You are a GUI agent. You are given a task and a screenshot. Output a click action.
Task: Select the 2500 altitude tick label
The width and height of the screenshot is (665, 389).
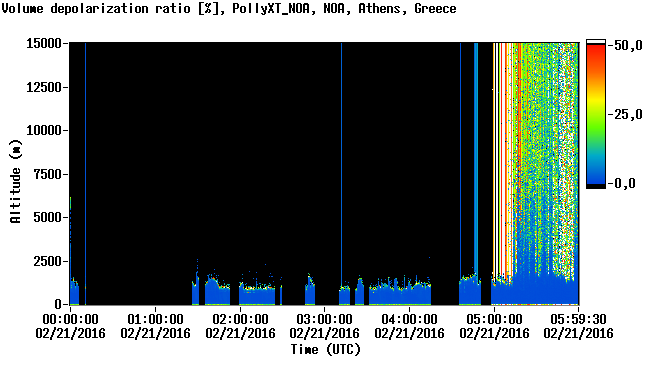48,261
